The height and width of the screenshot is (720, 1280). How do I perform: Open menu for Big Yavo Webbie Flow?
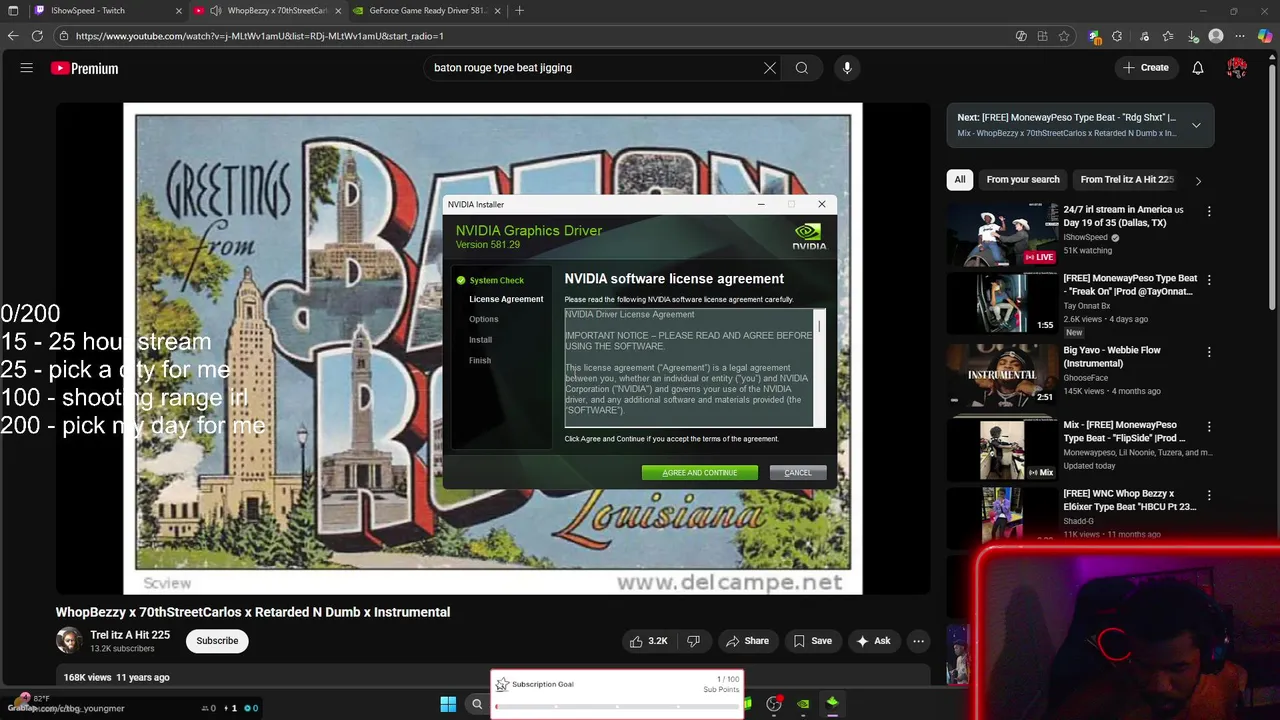(1209, 352)
